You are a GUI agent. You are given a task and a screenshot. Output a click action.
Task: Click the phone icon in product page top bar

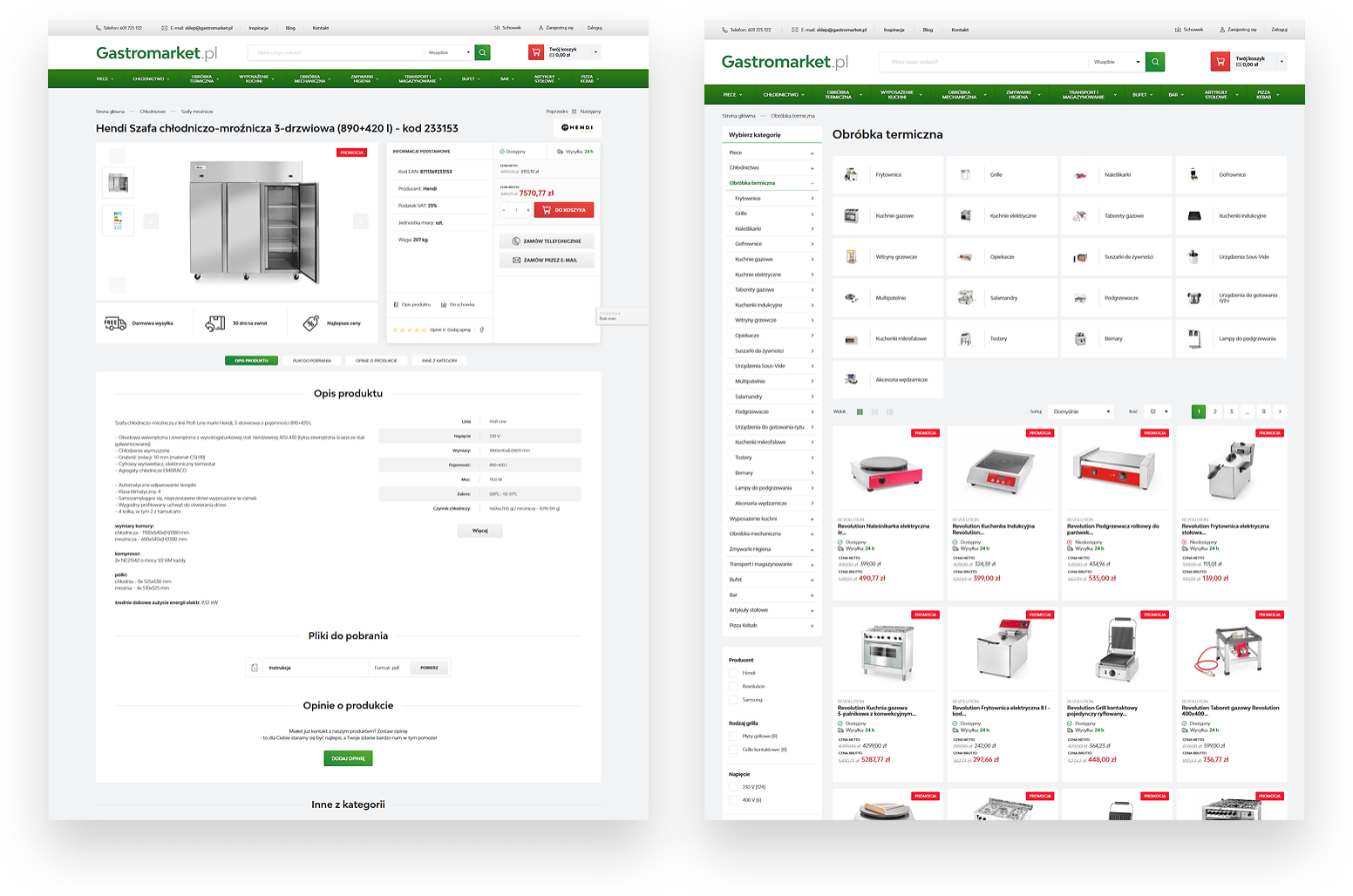[x=99, y=28]
